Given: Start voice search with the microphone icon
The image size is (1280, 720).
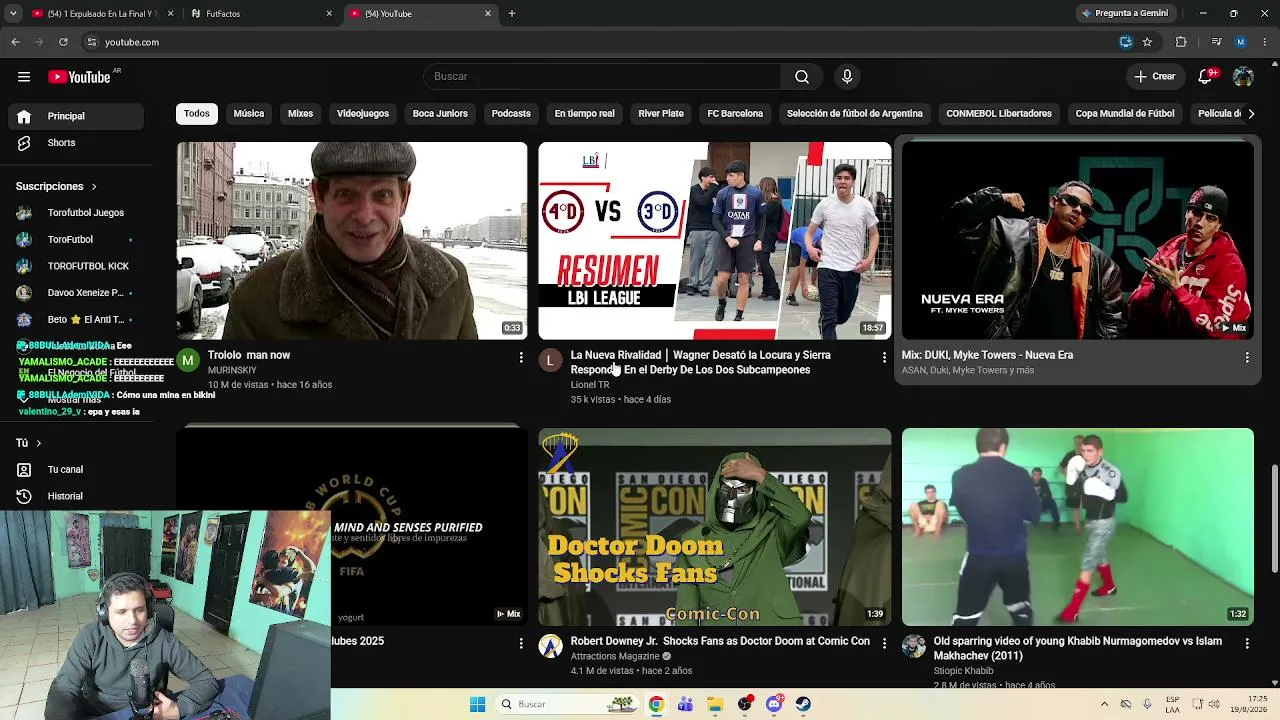Looking at the screenshot, I should click(847, 77).
